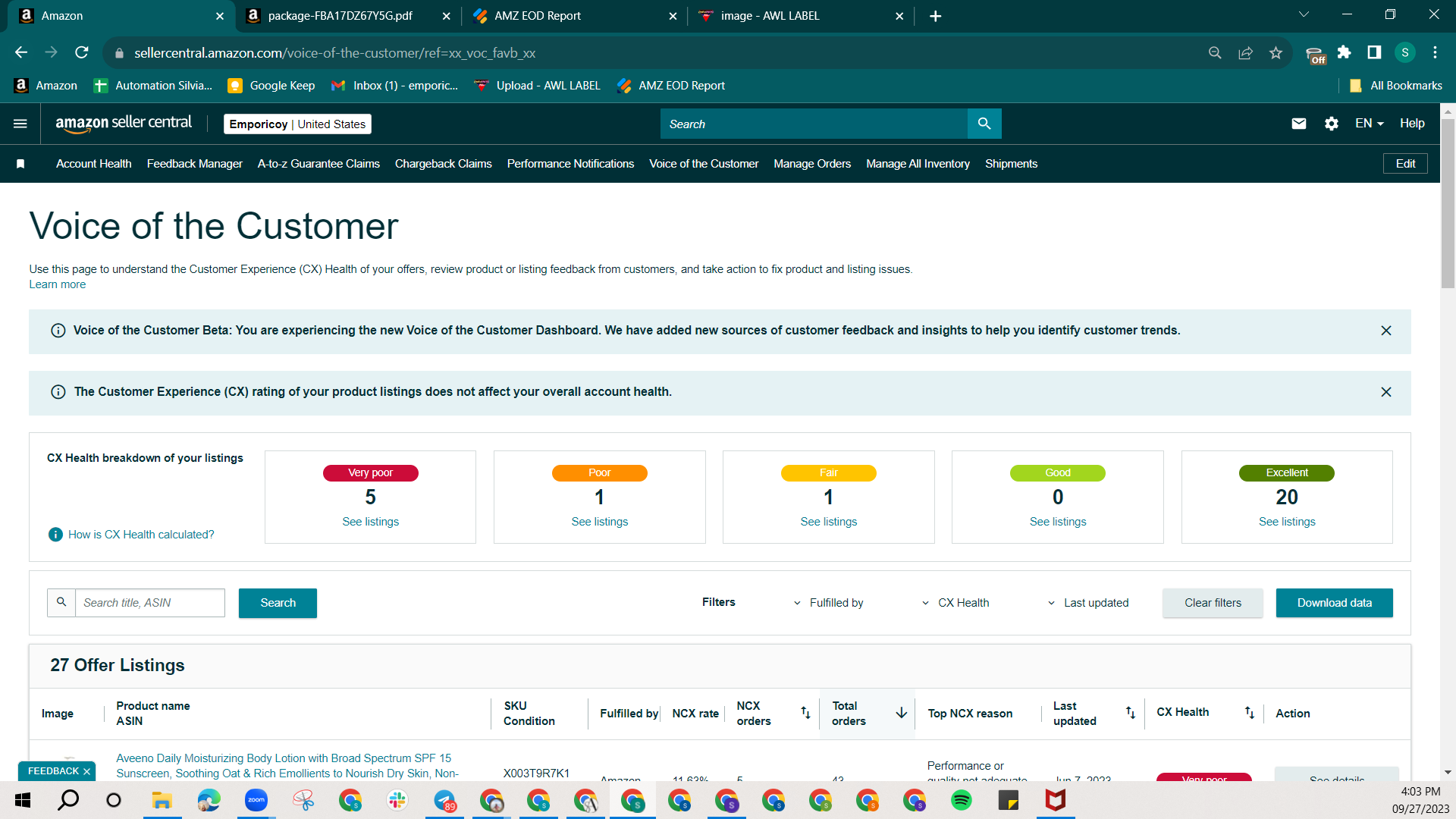The height and width of the screenshot is (819, 1456).
Task: Click the Amazon Seller Central logo
Action: [124, 124]
